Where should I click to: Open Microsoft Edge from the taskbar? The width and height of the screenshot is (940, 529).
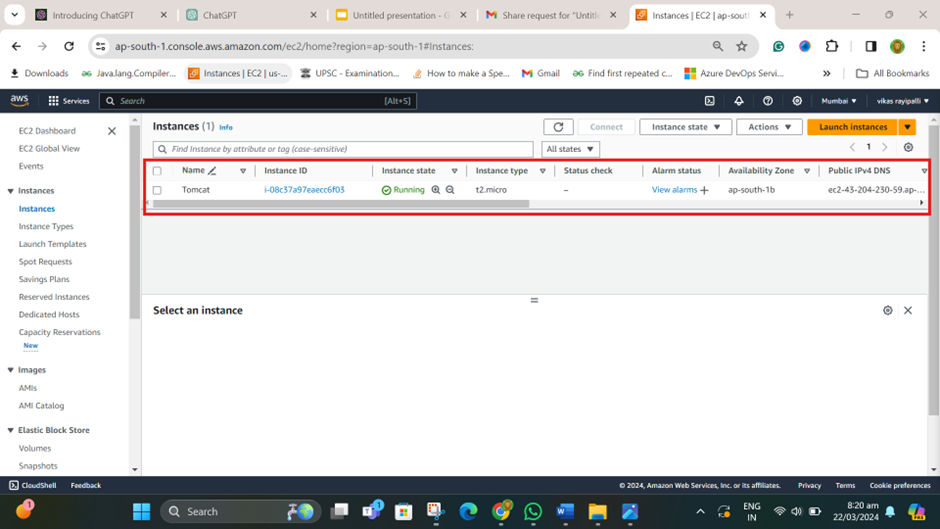pos(468,512)
